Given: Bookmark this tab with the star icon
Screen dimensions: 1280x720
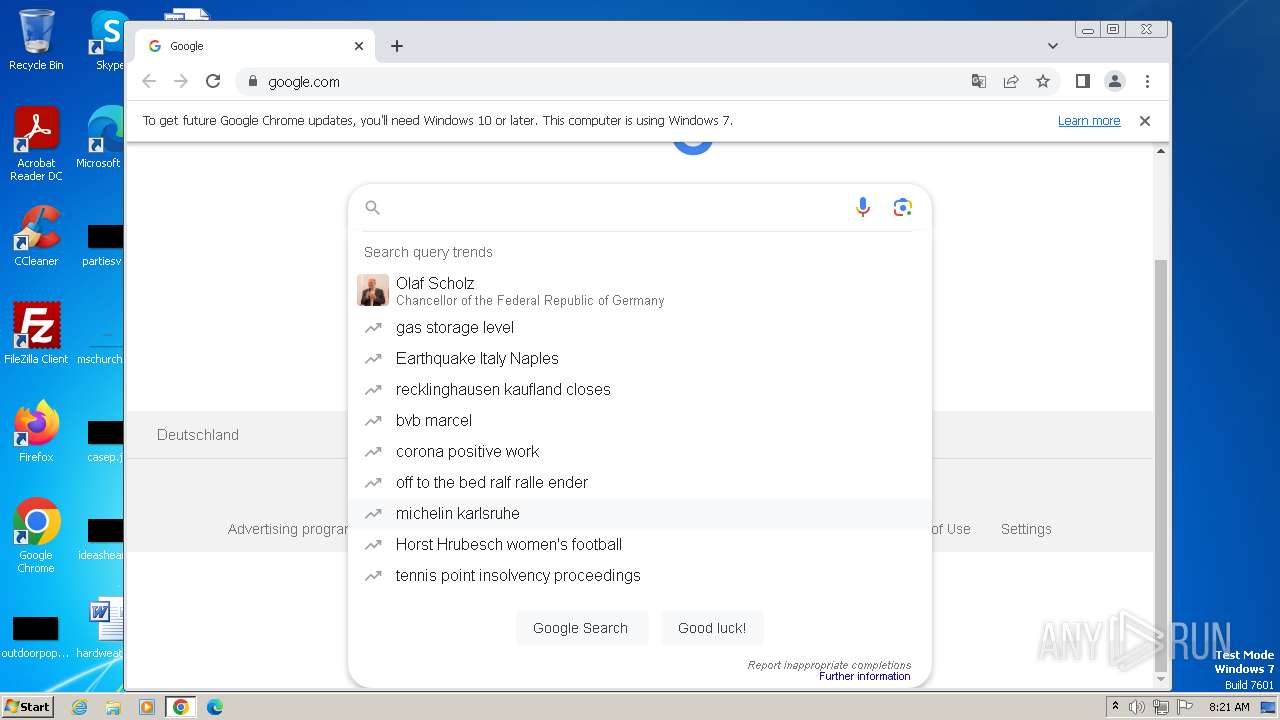Looking at the screenshot, I should point(1043,81).
